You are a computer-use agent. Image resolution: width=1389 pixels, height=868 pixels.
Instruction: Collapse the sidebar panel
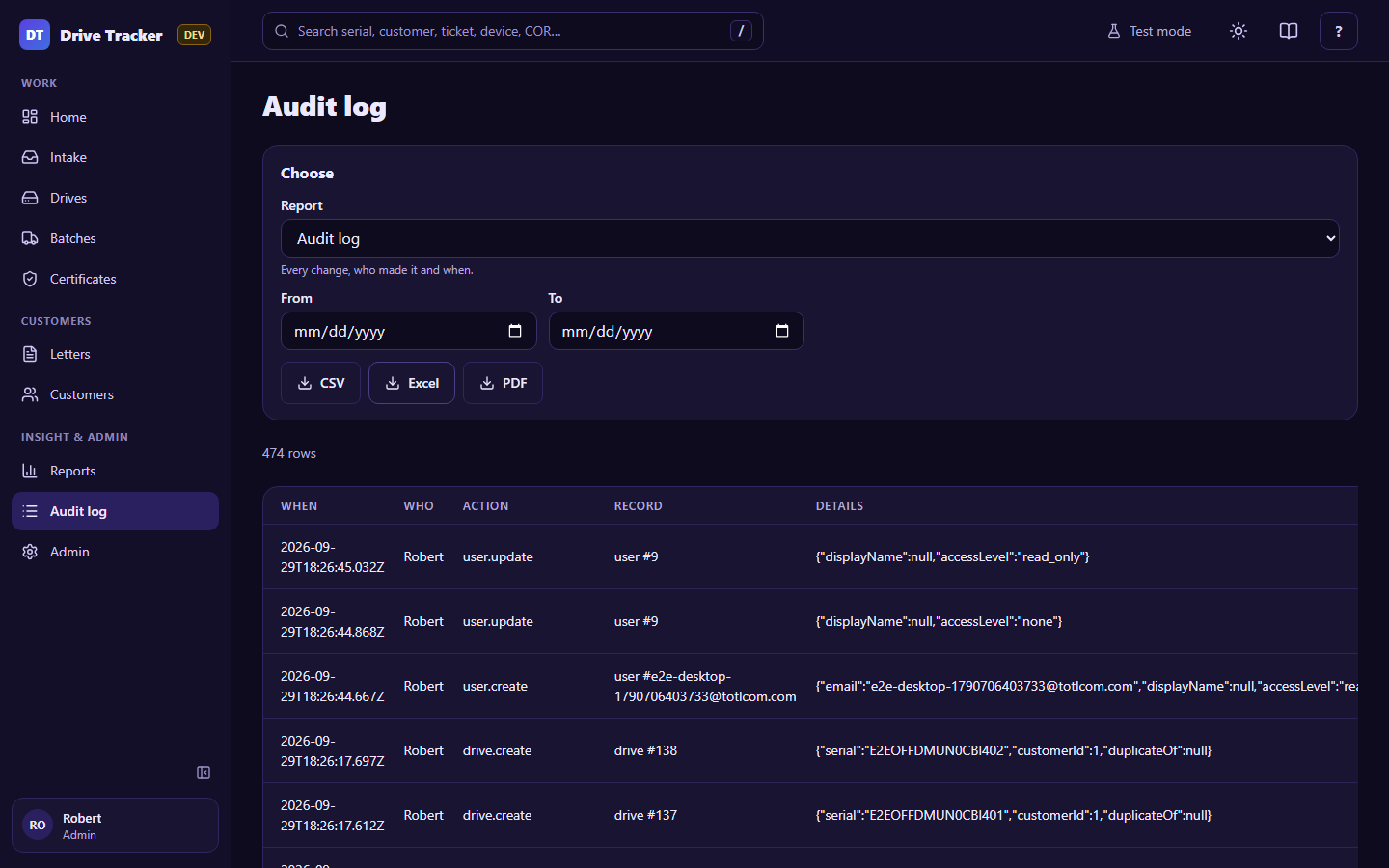click(204, 773)
